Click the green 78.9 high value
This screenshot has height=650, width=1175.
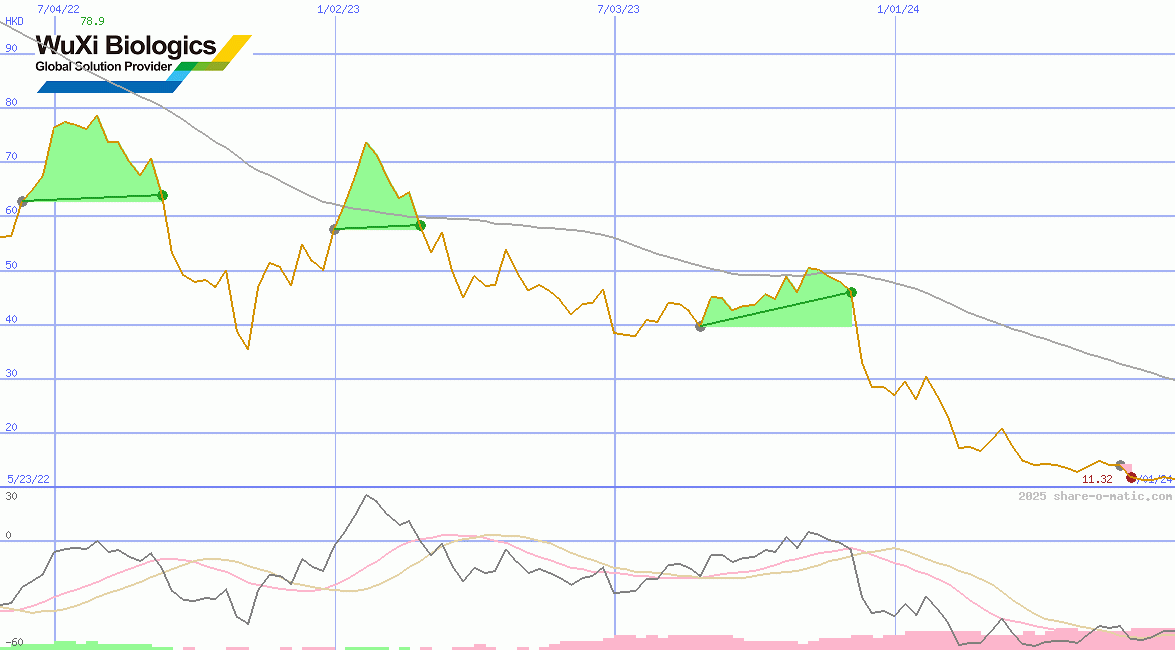pos(93,21)
